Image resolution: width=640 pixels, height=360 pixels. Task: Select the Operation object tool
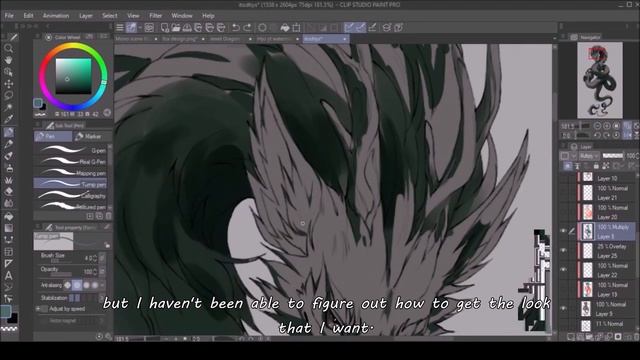click(x=8, y=72)
